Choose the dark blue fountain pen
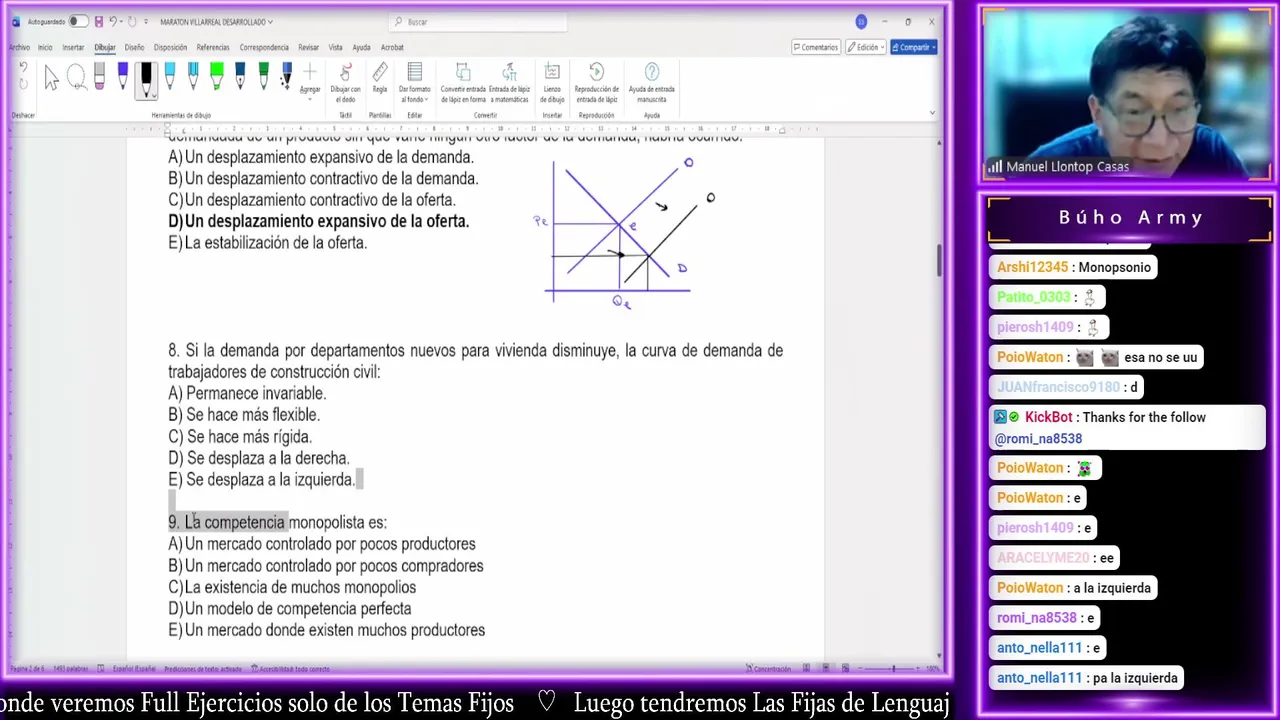1280x720 pixels. coord(240,78)
